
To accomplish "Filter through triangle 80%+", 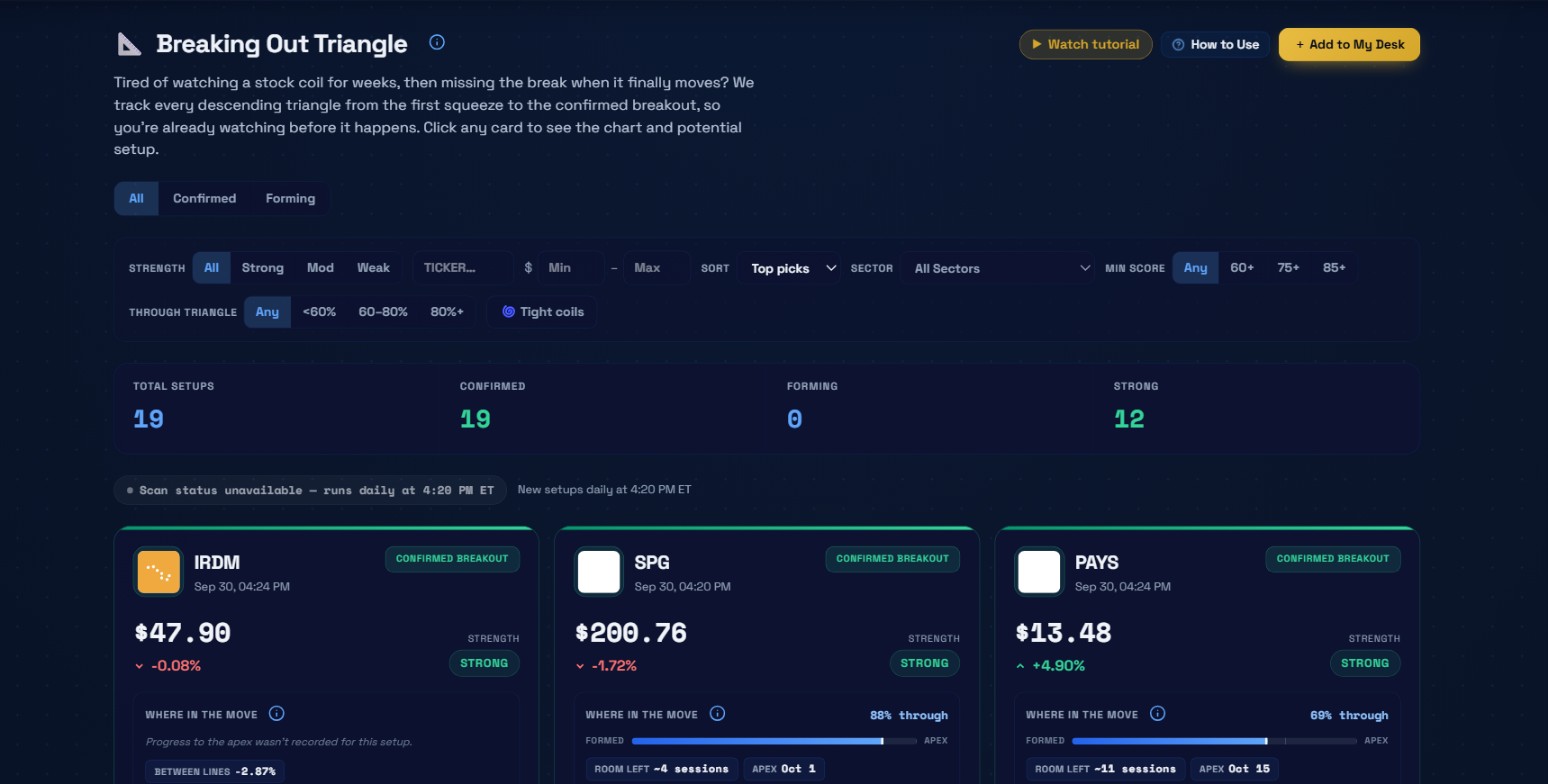I will pyautogui.click(x=447, y=312).
